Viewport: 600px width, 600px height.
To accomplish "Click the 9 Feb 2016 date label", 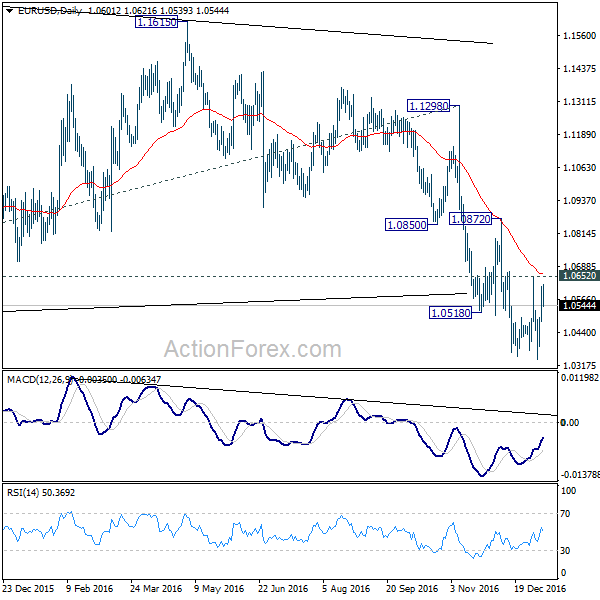I will tap(90, 588).
